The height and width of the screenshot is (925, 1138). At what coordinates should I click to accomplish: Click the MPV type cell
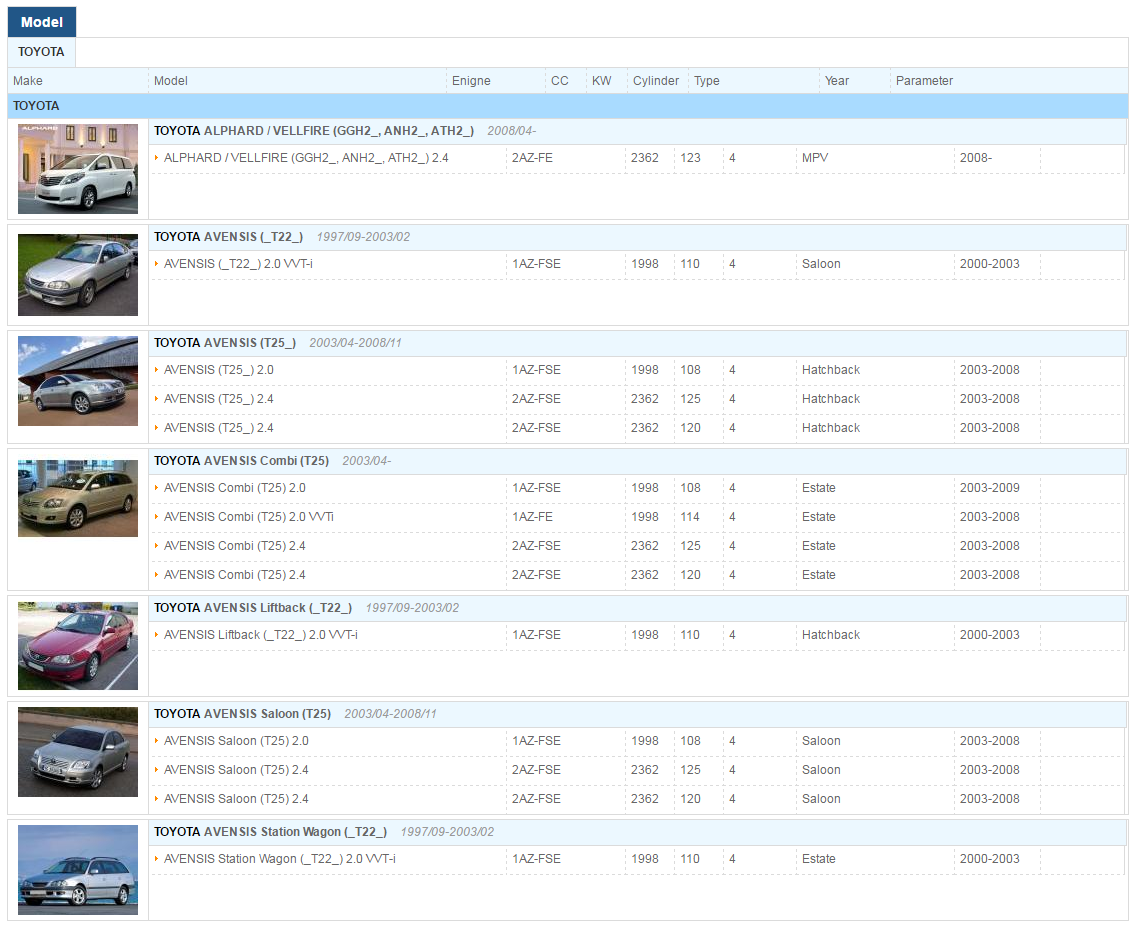click(x=814, y=158)
